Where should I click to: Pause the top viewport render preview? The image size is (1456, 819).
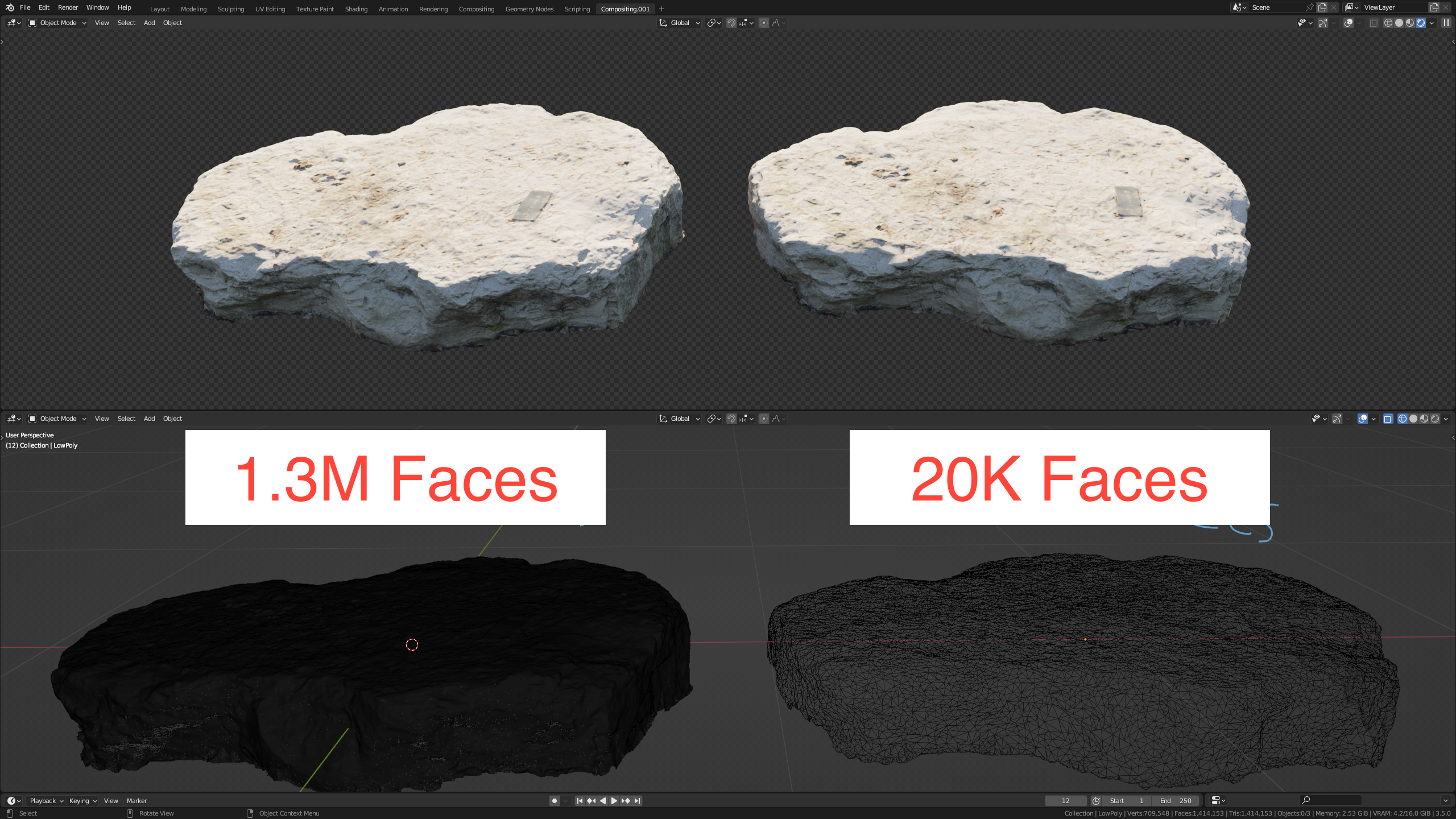[x=1446, y=23]
